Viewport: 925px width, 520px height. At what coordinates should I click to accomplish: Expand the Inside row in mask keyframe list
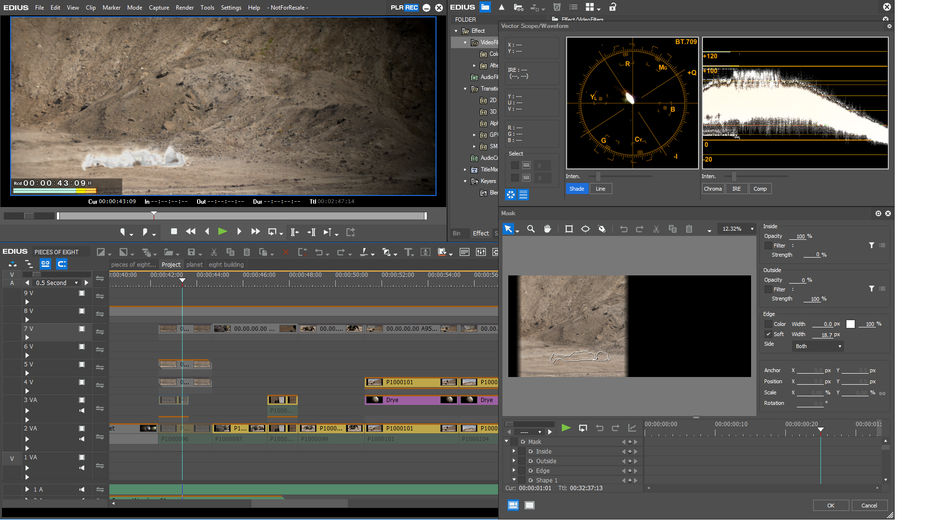click(x=515, y=452)
